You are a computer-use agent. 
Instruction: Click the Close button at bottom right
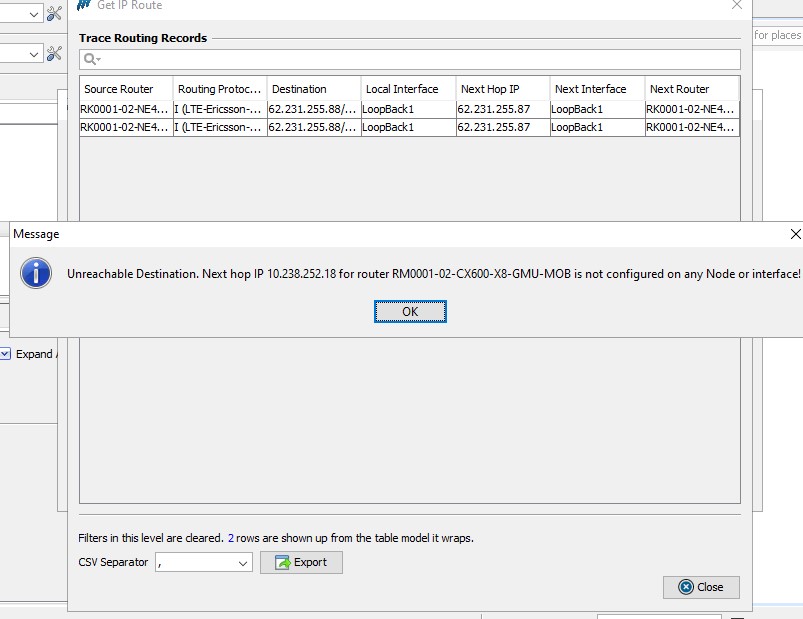click(x=700, y=587)
